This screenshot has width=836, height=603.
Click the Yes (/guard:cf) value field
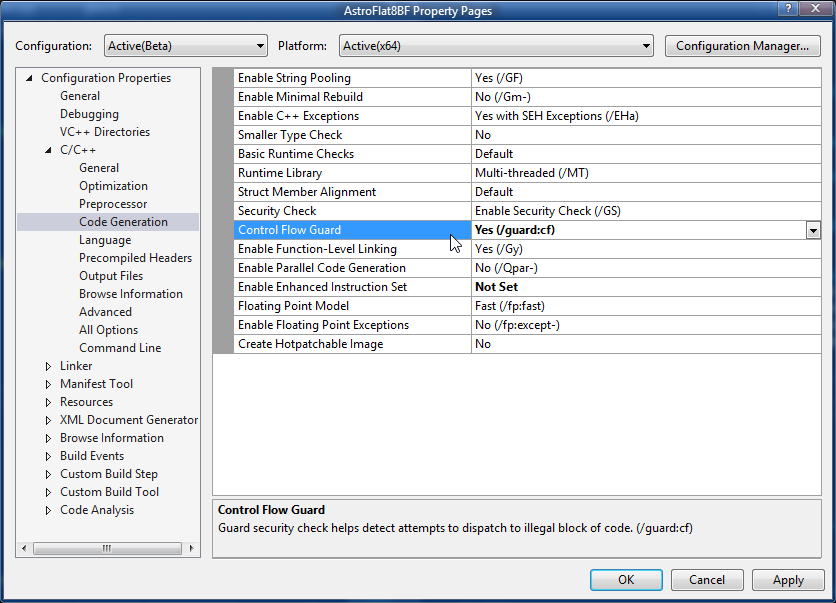(639, 230)
